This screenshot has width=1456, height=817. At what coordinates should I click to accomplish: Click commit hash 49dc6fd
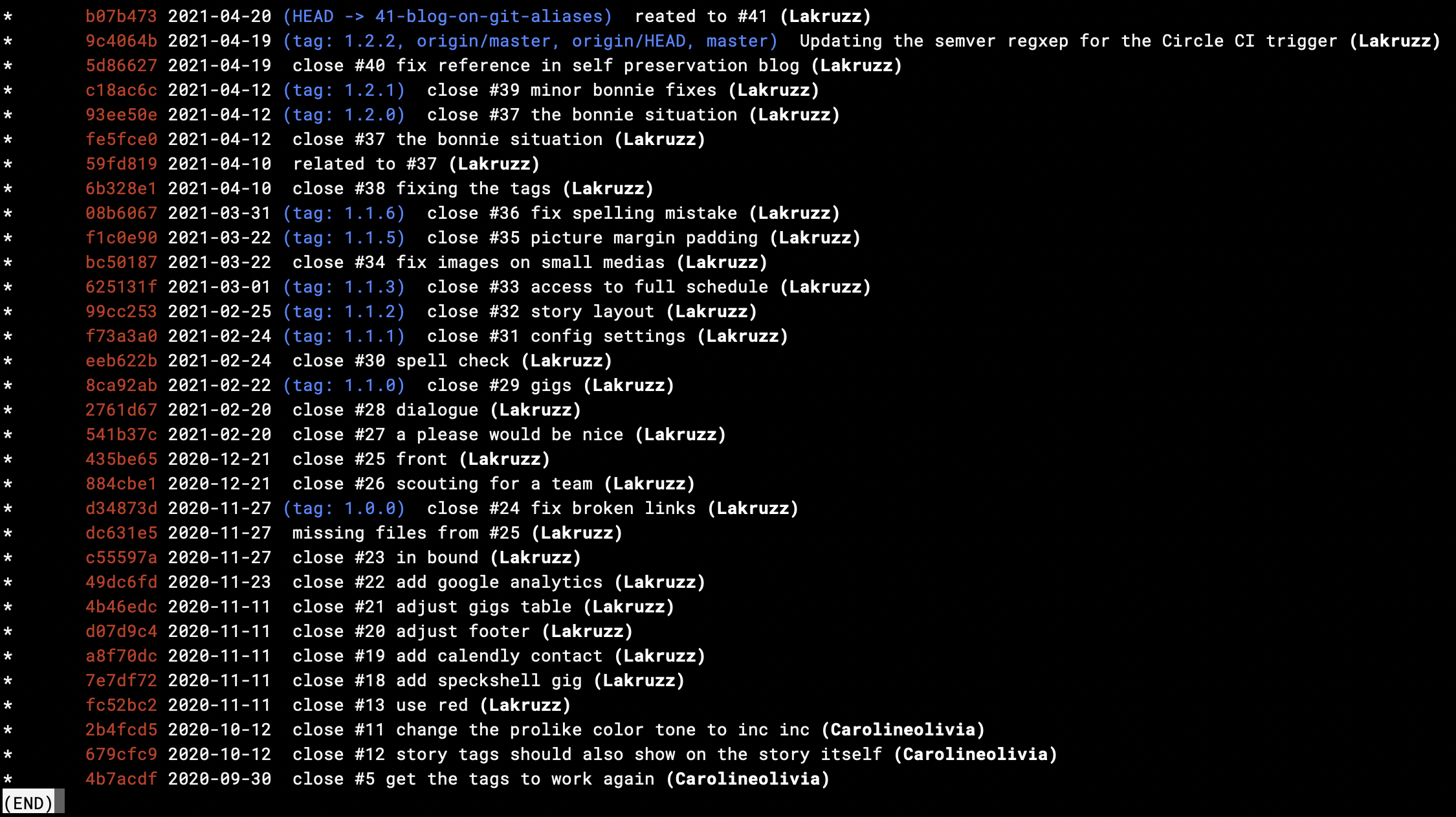[x=121, y=582]
